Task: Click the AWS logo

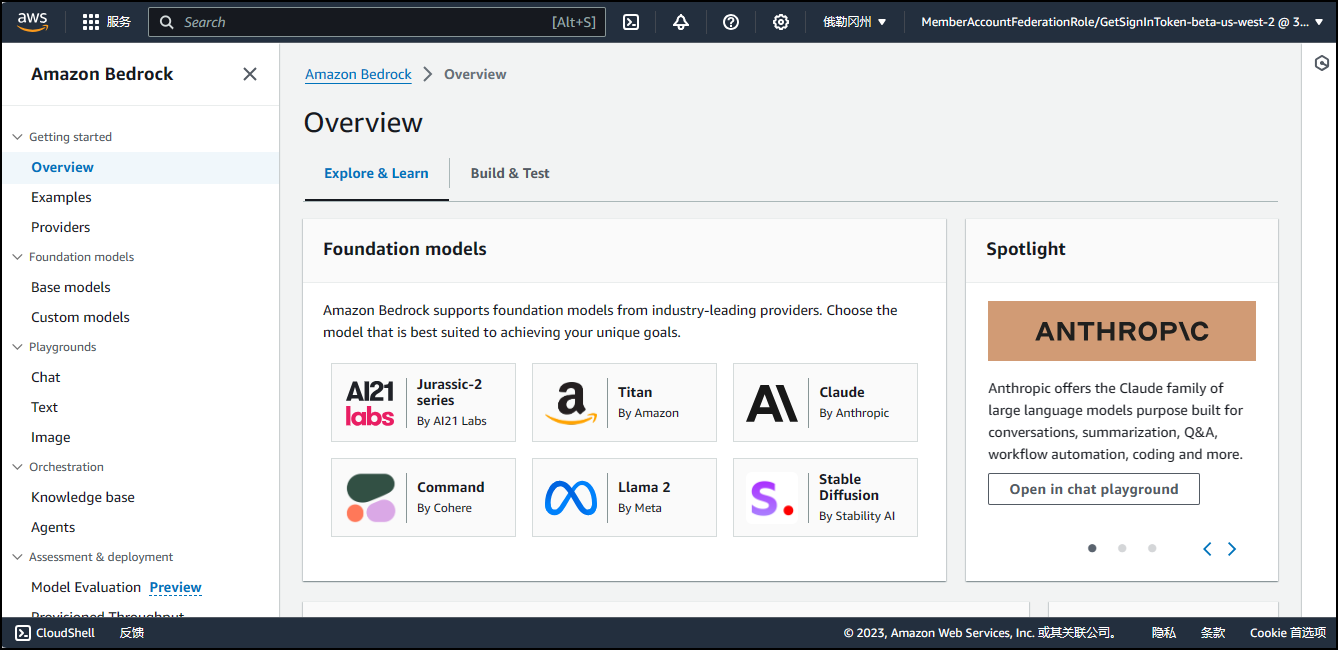Action: pyautogui.click(x=32, y=21)
